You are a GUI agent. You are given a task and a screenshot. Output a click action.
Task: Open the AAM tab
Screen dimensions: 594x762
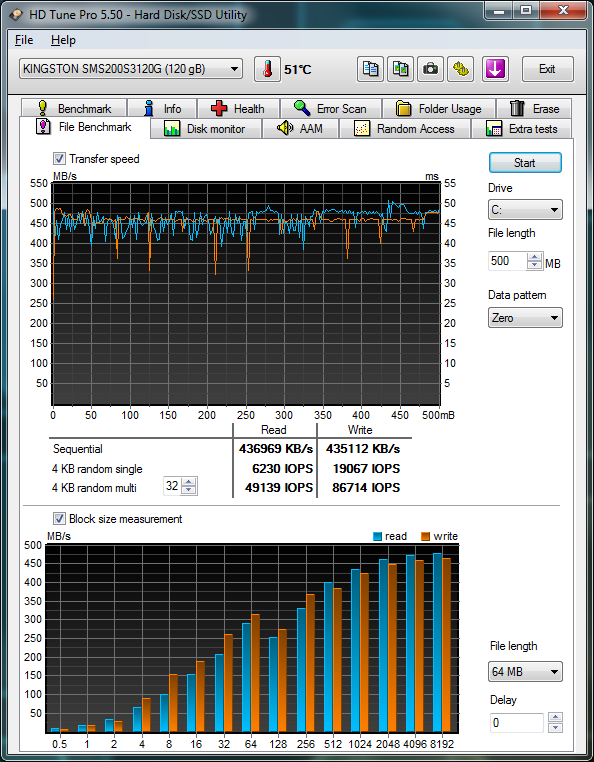pyautogui.click(x=300, y=129)
